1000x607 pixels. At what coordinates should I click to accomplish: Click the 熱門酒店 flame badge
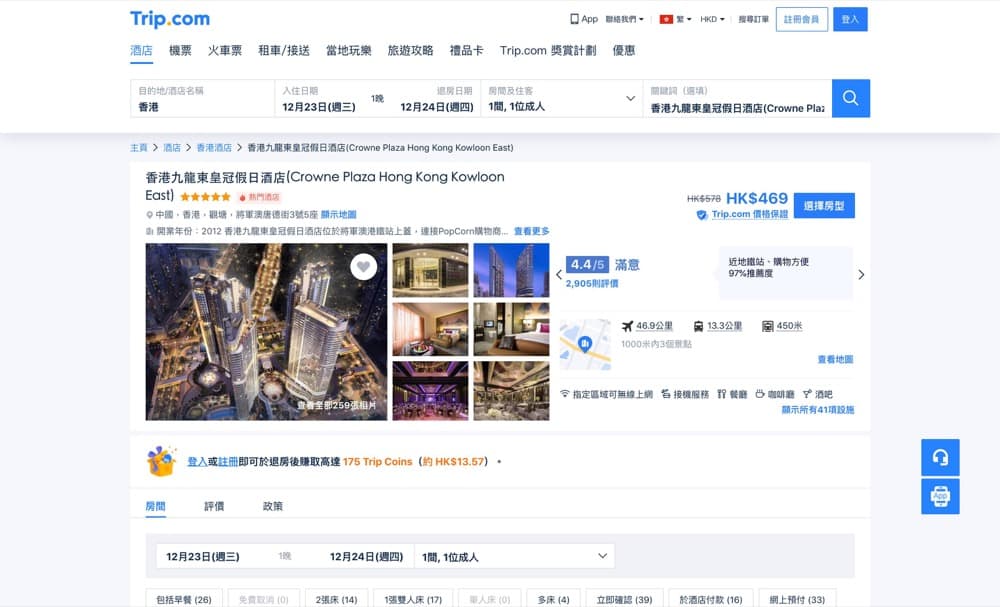260,197
